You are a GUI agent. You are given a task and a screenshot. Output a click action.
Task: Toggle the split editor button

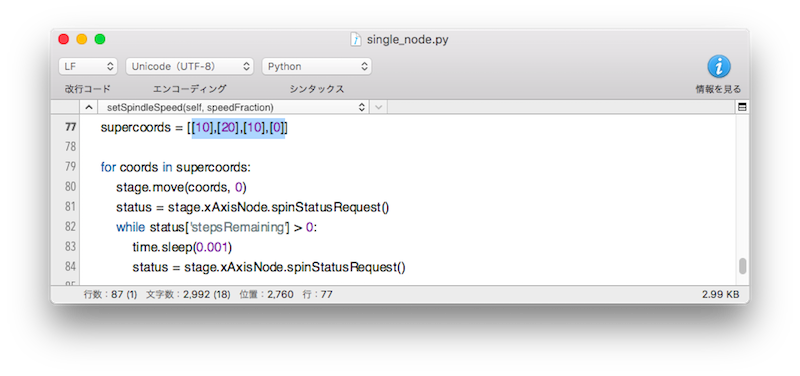(742, 107)
